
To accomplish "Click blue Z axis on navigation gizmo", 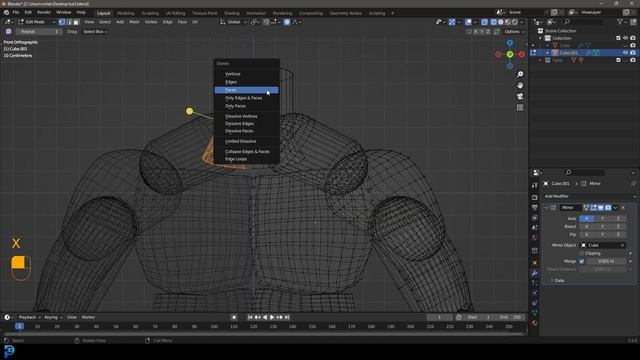I will pyautogui.click(x=510, y=42).
